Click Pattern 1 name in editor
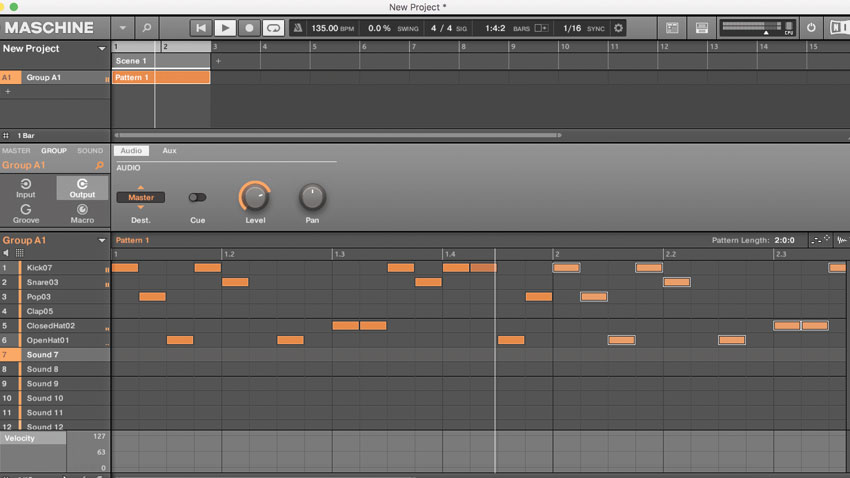 pyautogui.click(x=132, y=240)
